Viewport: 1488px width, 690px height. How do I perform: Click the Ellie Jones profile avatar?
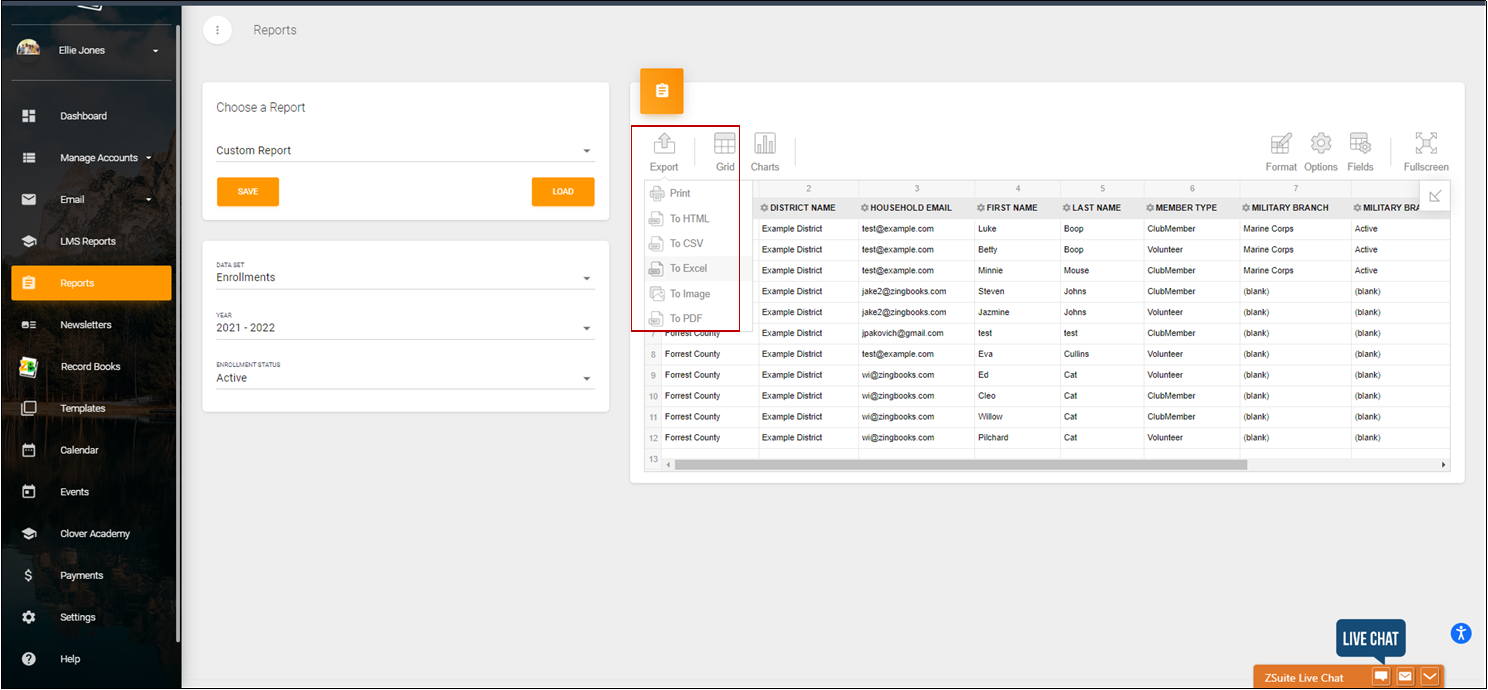pyautogui.click(x=28, y=49)
